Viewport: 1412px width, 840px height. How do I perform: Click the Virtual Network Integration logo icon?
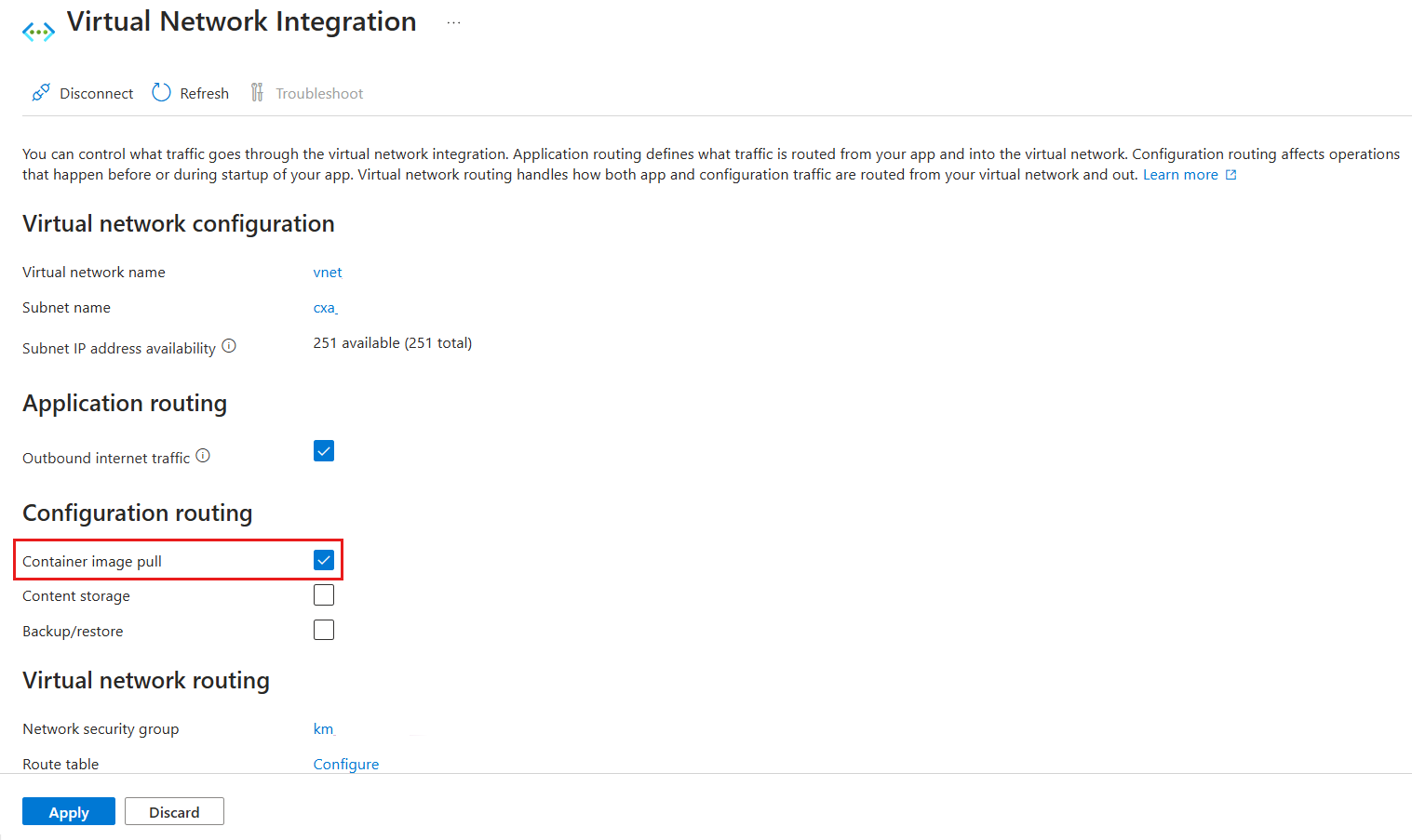(x=38, y=33)
